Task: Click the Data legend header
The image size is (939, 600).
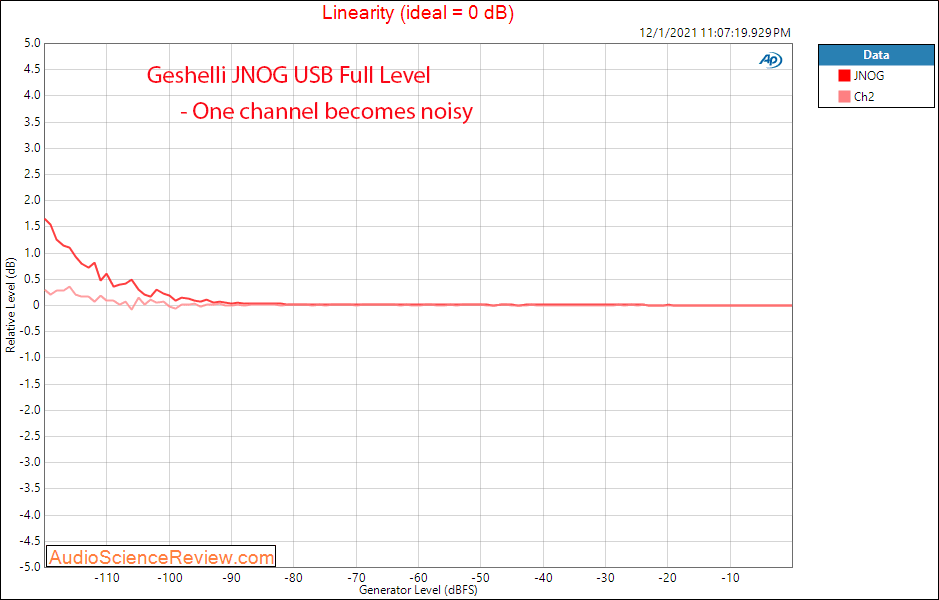Action: point(876,54)
